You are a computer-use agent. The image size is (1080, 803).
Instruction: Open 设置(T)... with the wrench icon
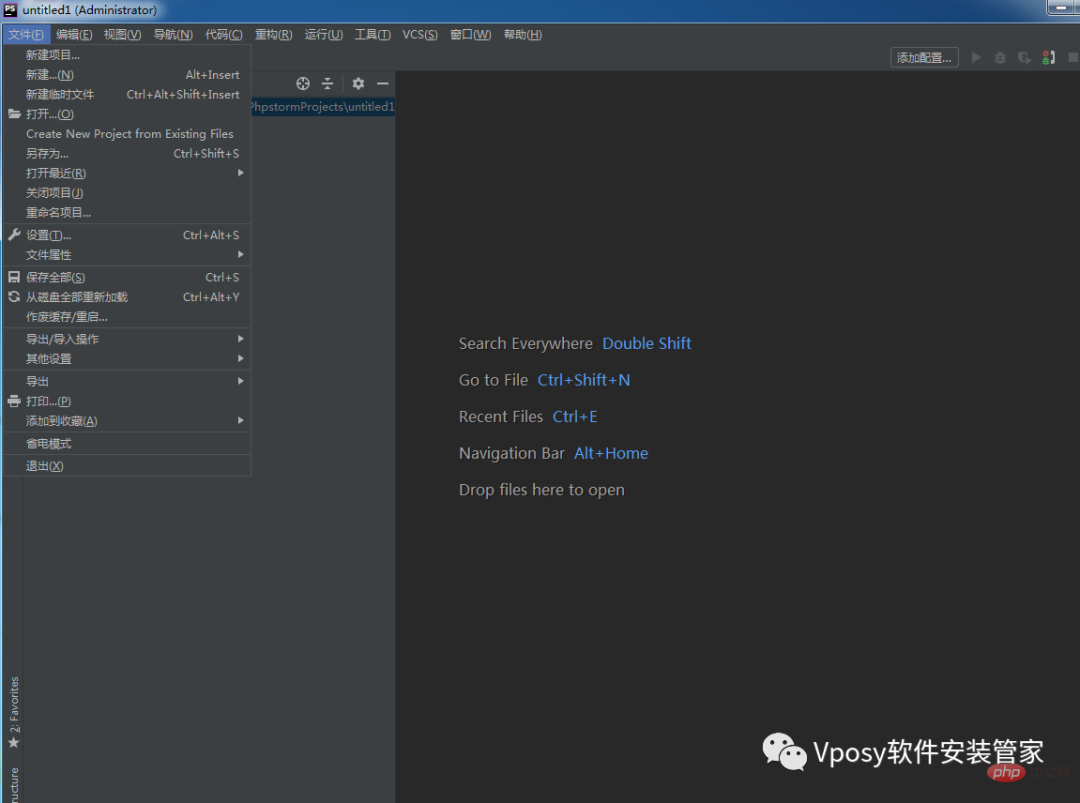coord(127,236)
